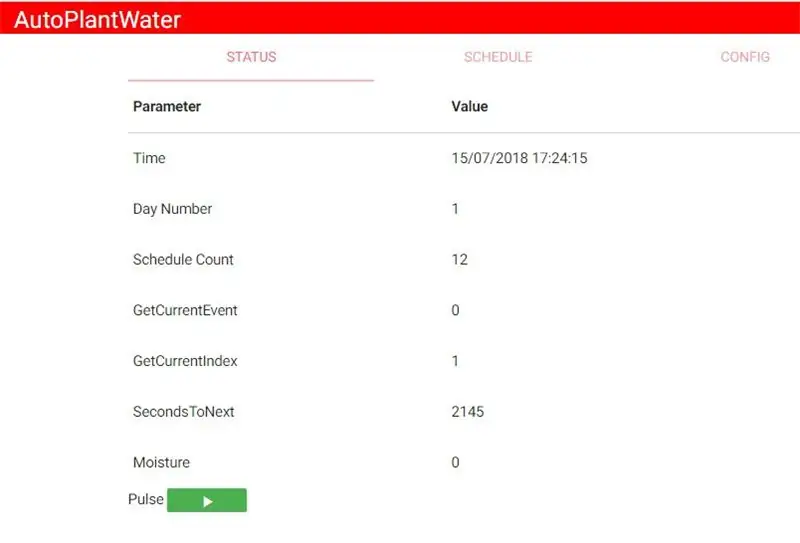Select the GetCurrentIndex parameter label
800x543 pixels.
click(x=185, y=361)
